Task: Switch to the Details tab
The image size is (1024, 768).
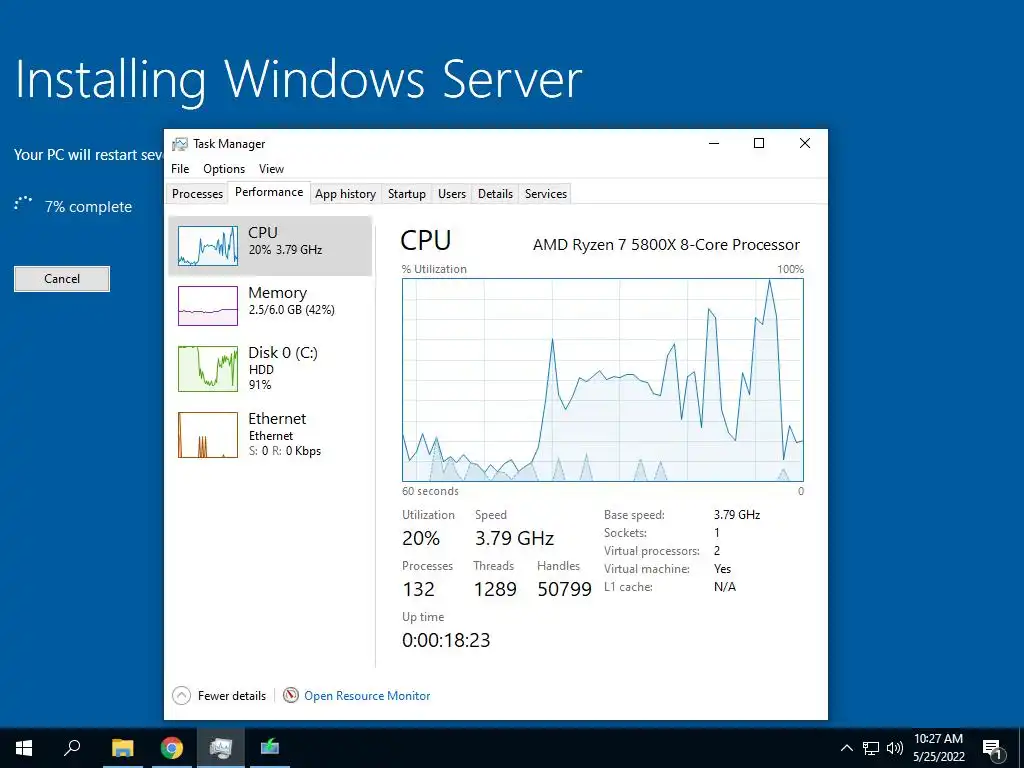Action: 495,194
